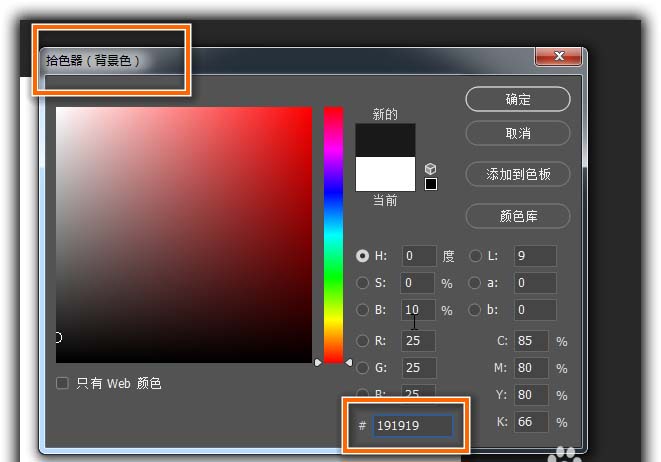Click the R red value field
661x462 pixels.
(x=419, y=341)
